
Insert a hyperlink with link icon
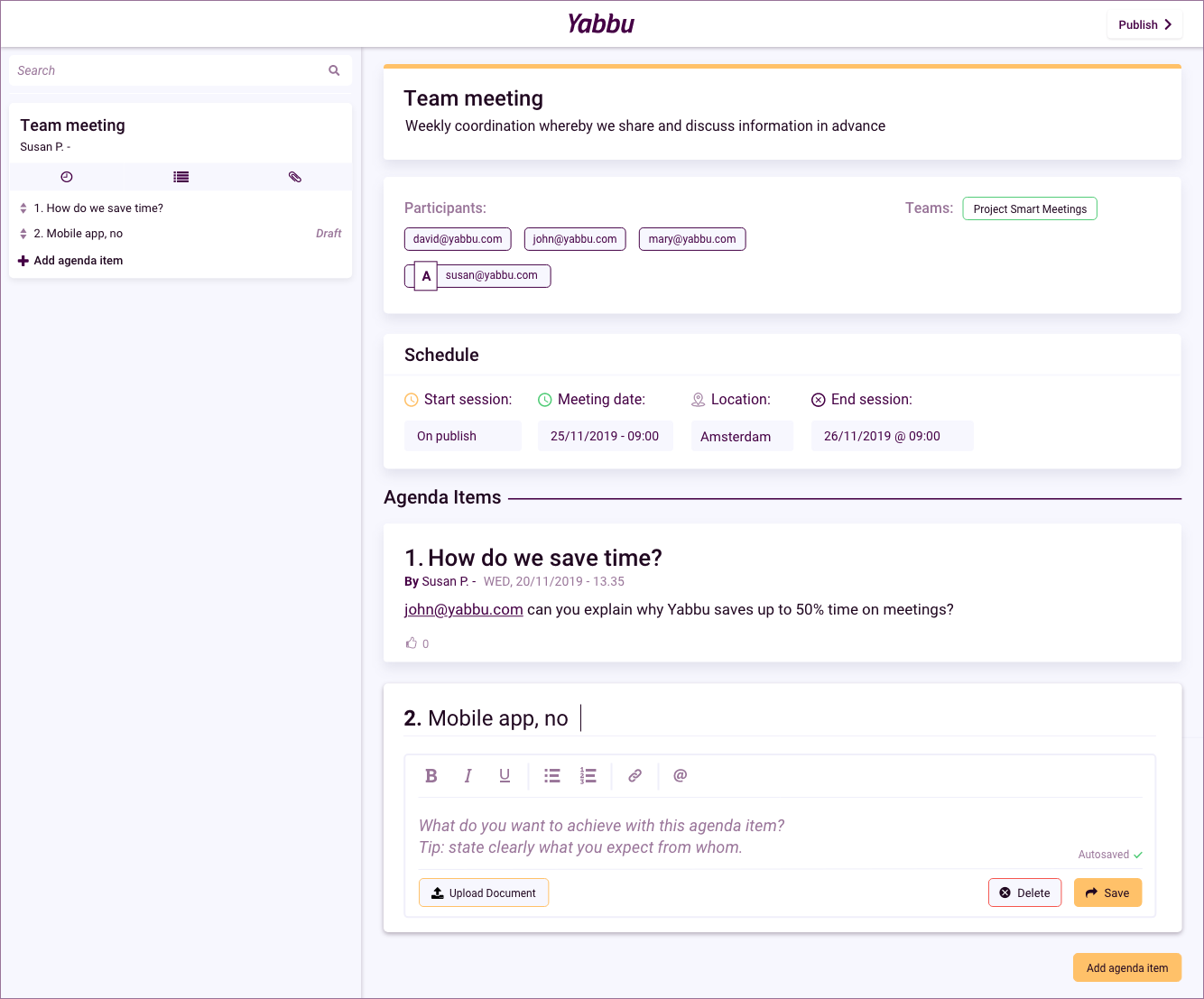(x=635, y=776)
